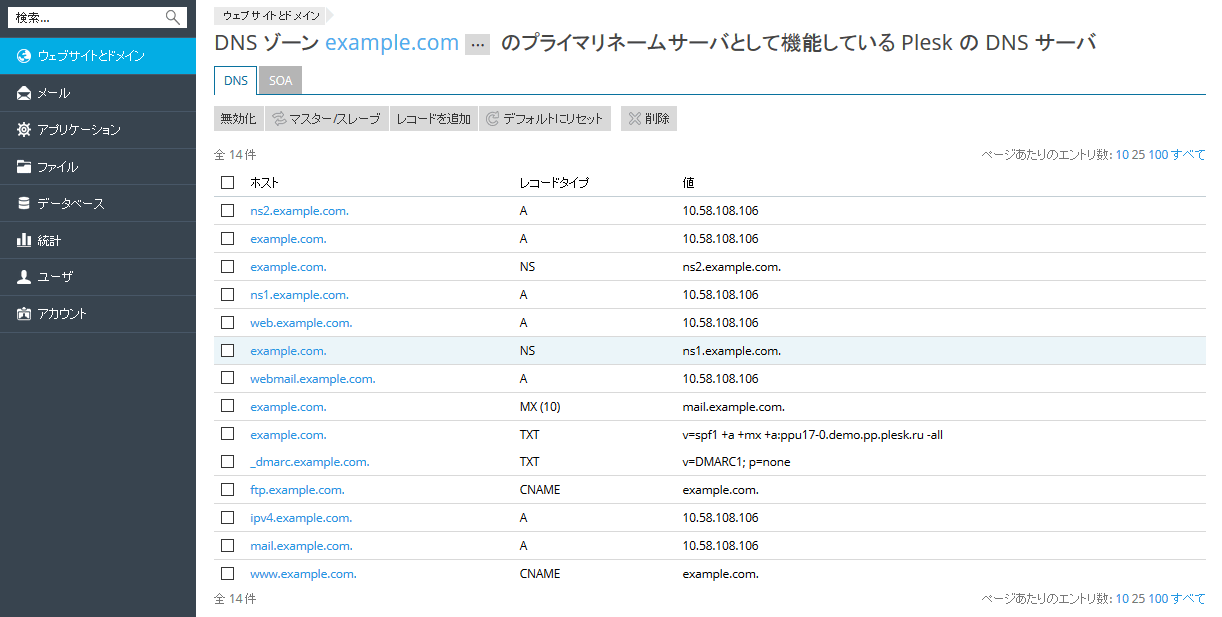
Task: Switch to the SOA tab
Action: [x=280, y=81]
